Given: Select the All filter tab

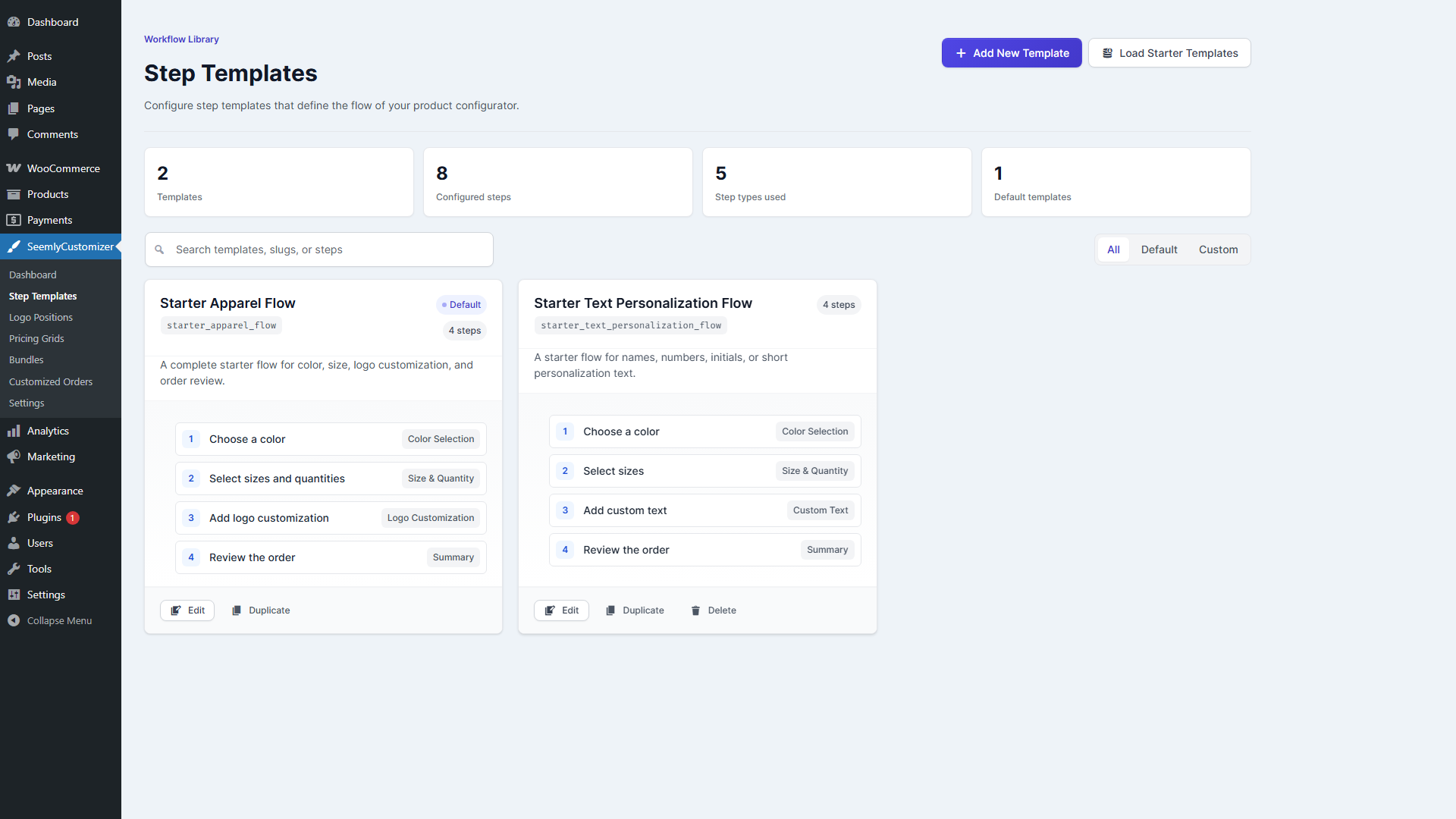Looking at the screenshot, I should [1113, 249].
